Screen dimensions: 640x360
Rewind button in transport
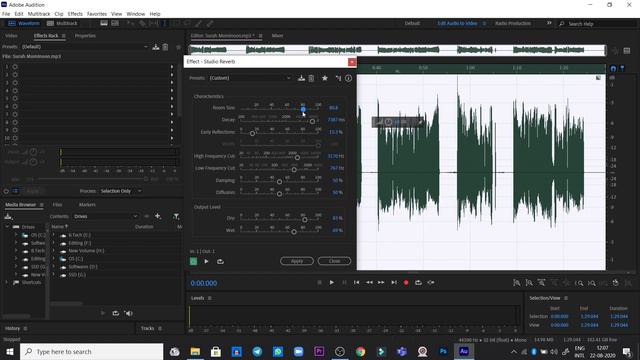pos(369,282)
